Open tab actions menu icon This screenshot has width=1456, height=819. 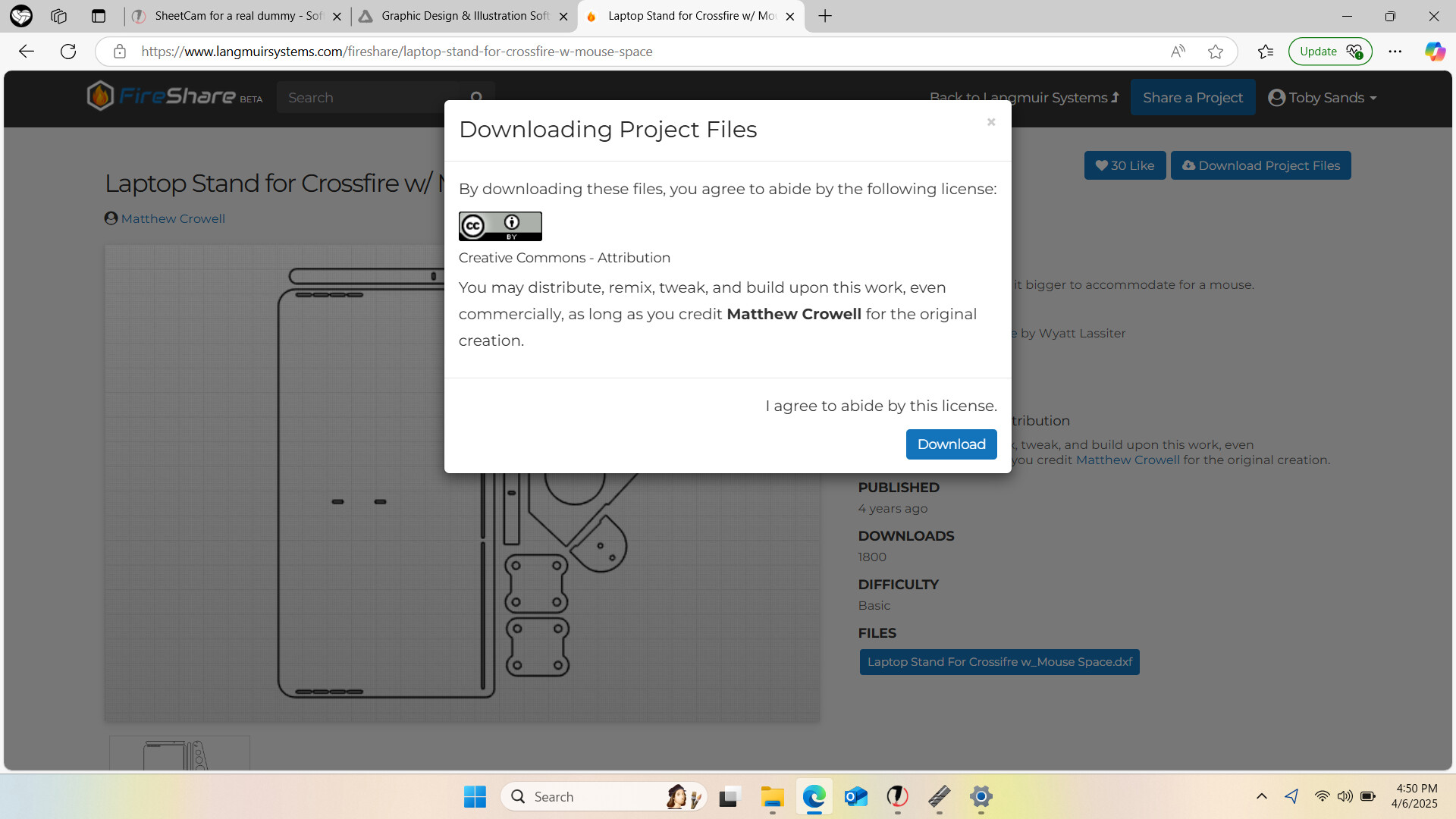tap(98, 16)
